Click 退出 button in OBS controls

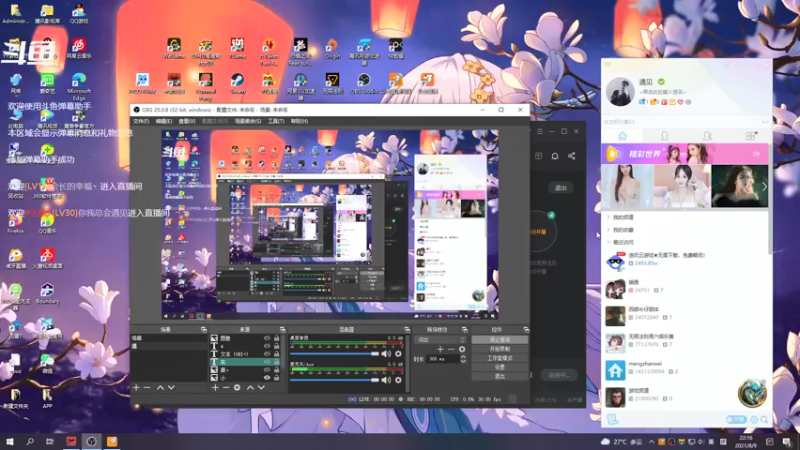(500, 377)
